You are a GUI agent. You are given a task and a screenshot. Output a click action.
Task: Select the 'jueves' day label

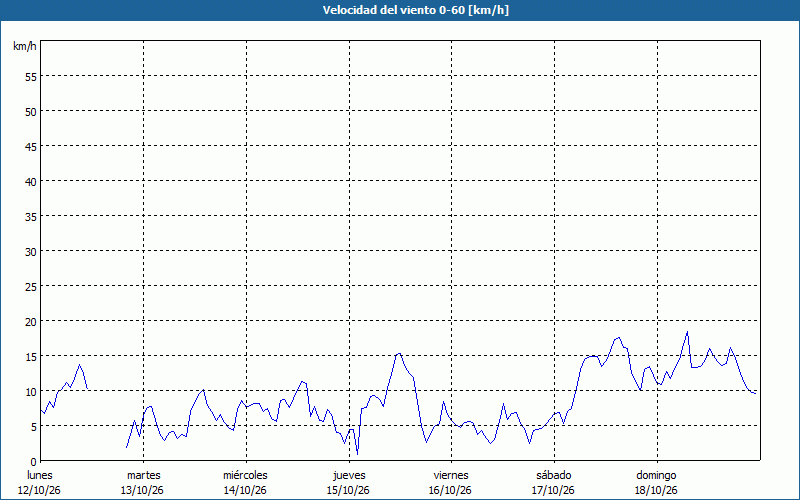click(349, 476)
